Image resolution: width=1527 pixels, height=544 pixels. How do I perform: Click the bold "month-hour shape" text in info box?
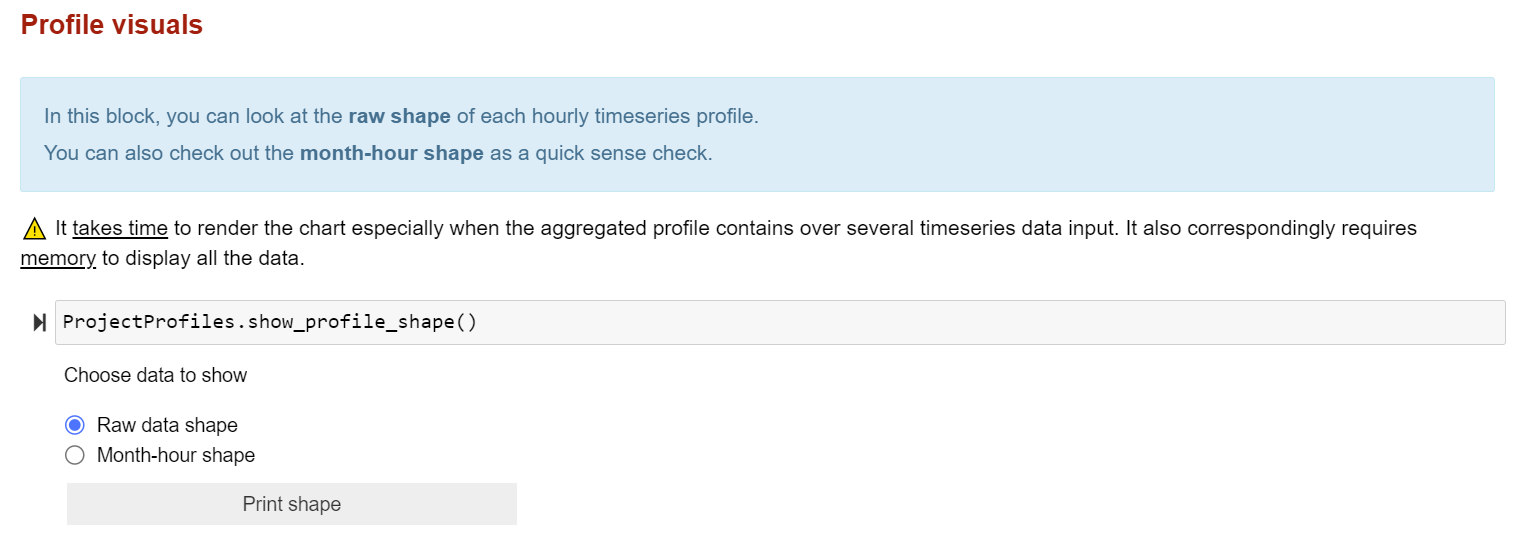(x=392, y=154)
